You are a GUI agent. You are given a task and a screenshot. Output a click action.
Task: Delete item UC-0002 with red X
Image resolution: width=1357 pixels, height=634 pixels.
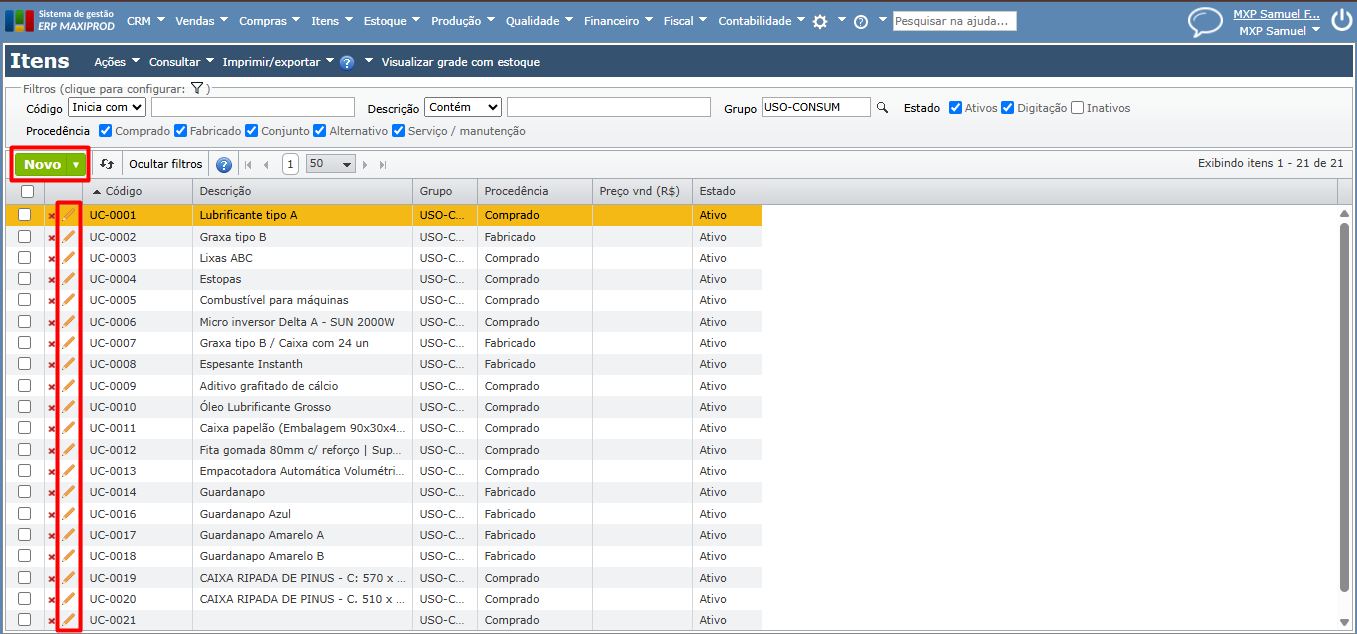click(52, 238)
